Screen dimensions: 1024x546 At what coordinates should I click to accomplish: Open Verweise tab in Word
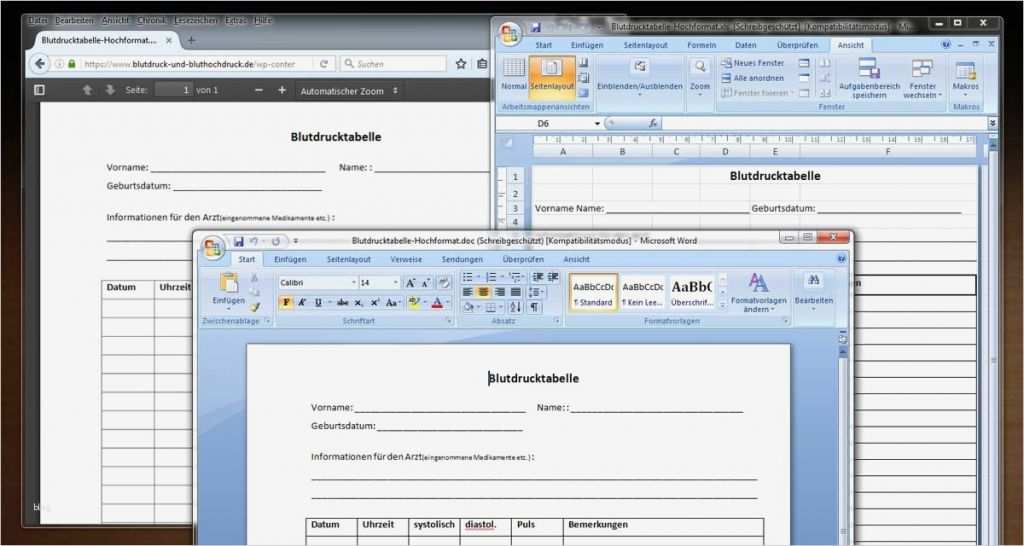click(x=406, y=259)
